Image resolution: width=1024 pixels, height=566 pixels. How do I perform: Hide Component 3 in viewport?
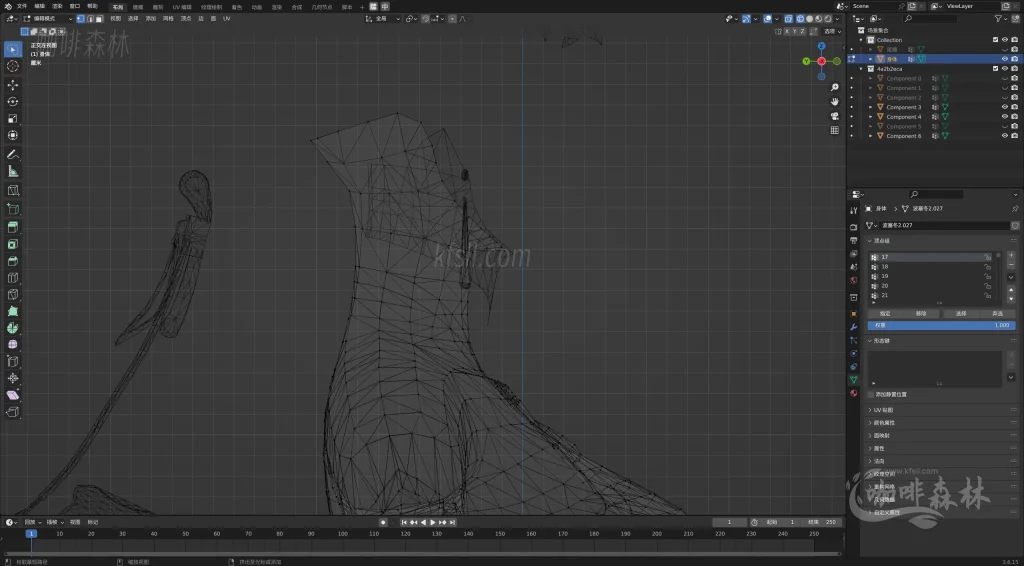click(1005, 107)
